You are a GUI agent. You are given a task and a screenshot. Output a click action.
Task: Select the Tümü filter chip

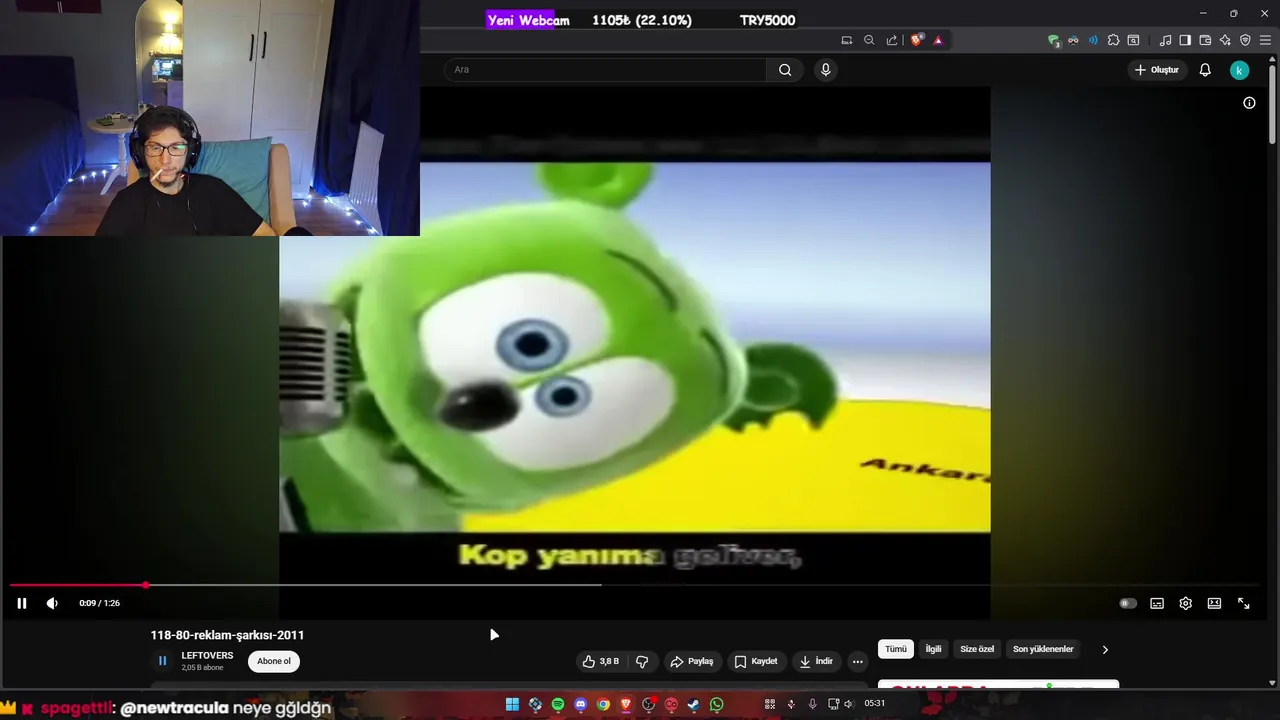[896, 649]
